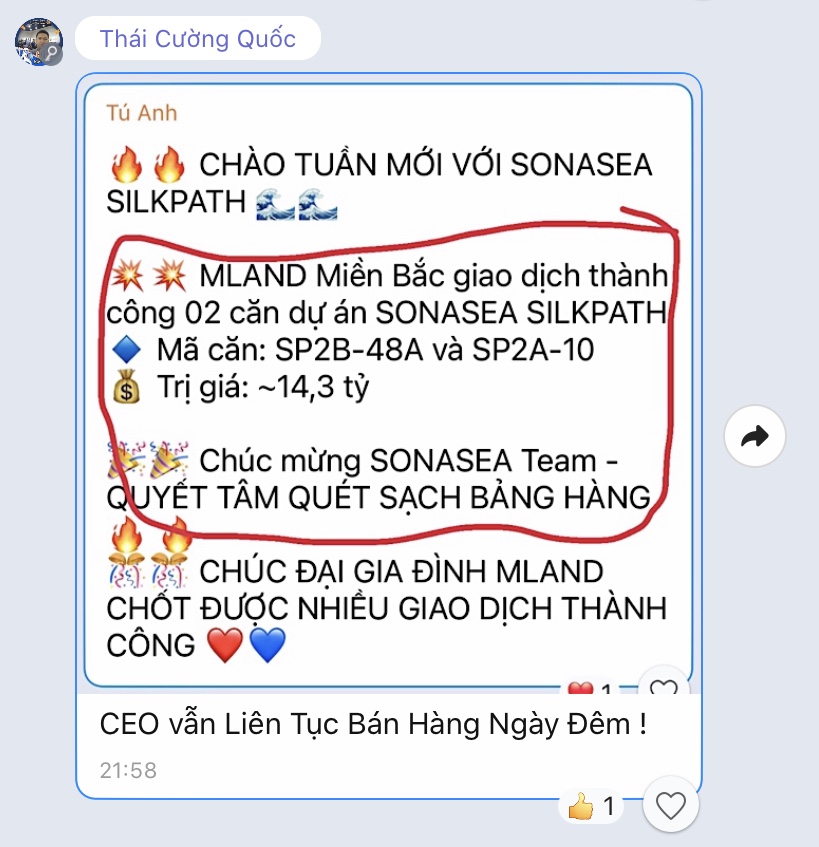Click the forward arrow button beside the message
Image resolution: width=819 pixels, height=847 pixels.
pos(755,436)
